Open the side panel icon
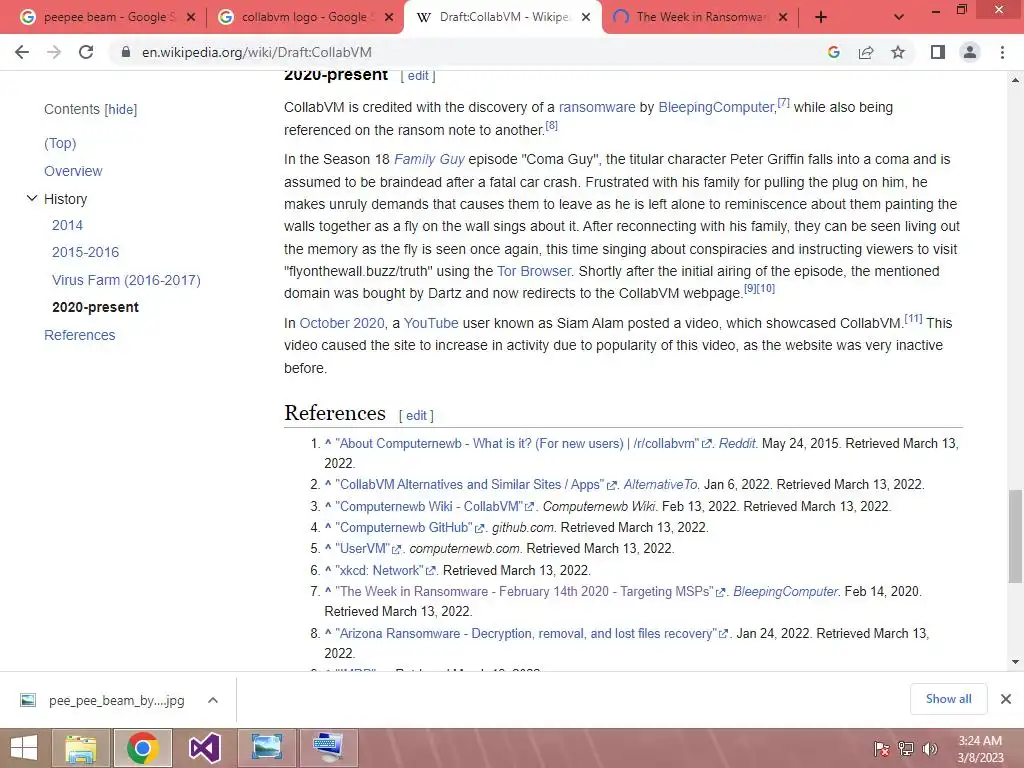The width and height of the screenshot is (1024, 768). tap(938, 52)
